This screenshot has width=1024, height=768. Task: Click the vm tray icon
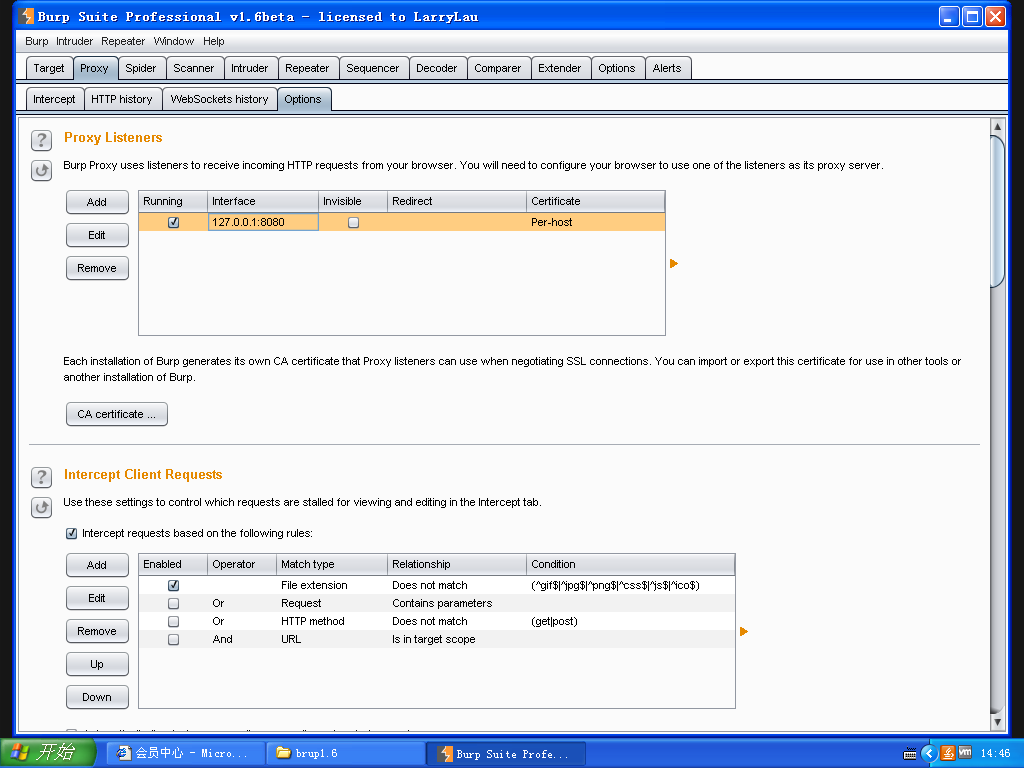(965, 753)
